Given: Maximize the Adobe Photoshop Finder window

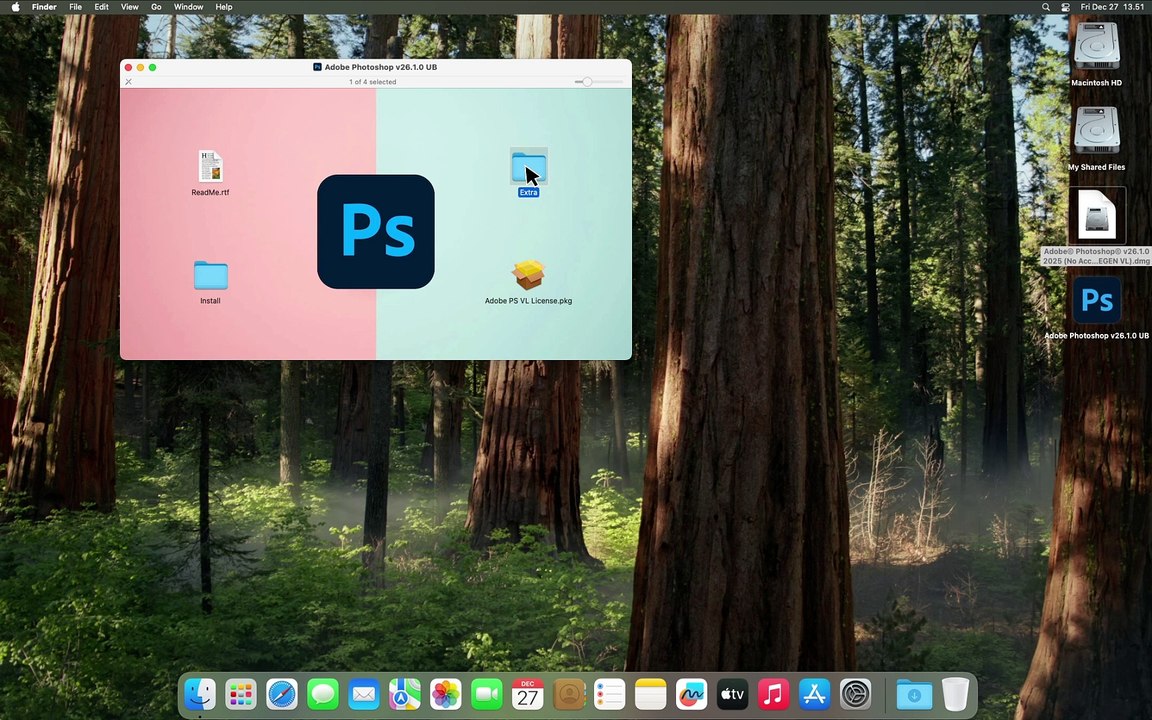Looking at the screenshot, I should (x=152, y=67).
